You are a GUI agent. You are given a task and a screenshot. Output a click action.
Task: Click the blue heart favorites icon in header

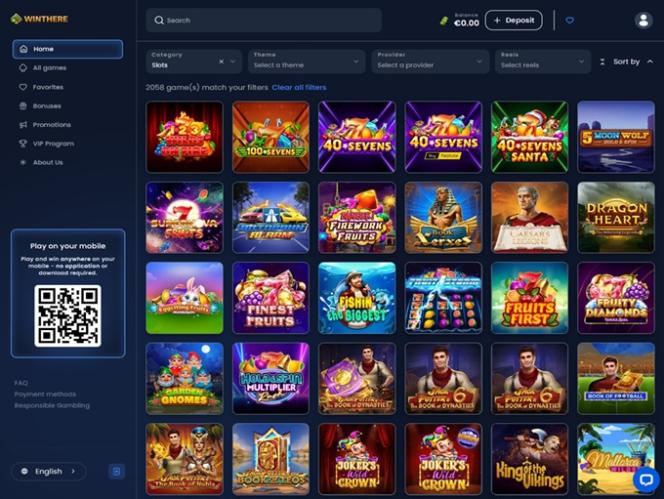click(x=570, y=20)
